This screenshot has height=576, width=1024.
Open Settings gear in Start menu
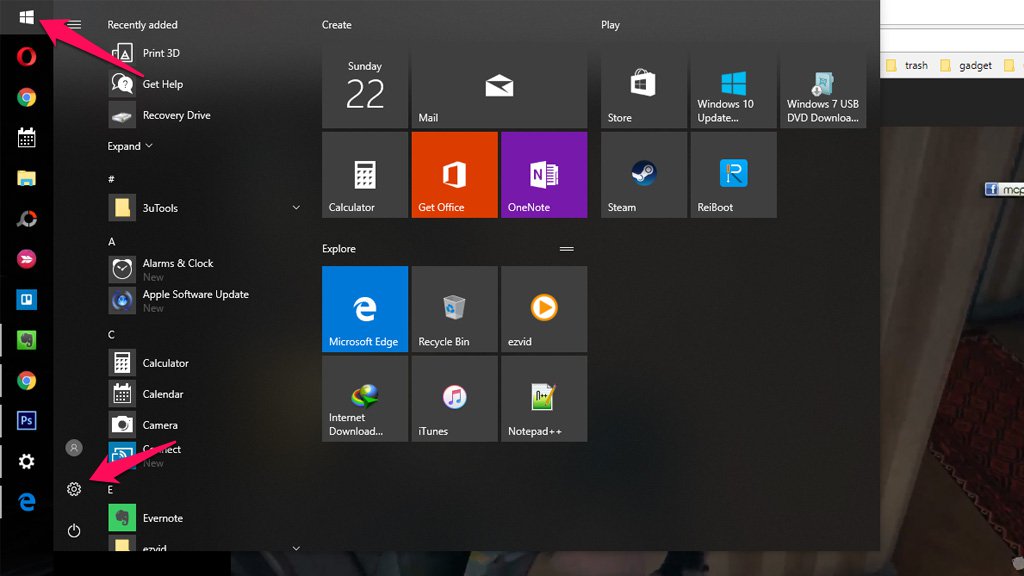[74, 488]
